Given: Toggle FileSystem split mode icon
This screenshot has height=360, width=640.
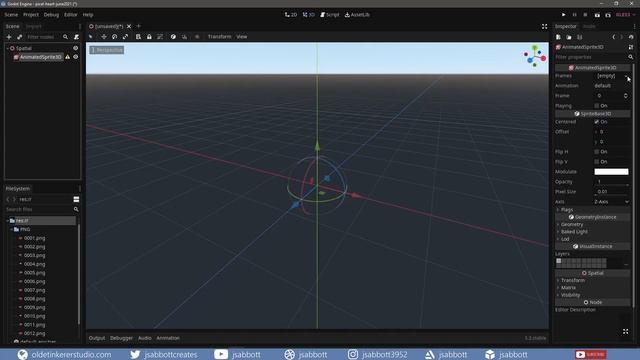Looking at the screenshot, I should (76, 199).
